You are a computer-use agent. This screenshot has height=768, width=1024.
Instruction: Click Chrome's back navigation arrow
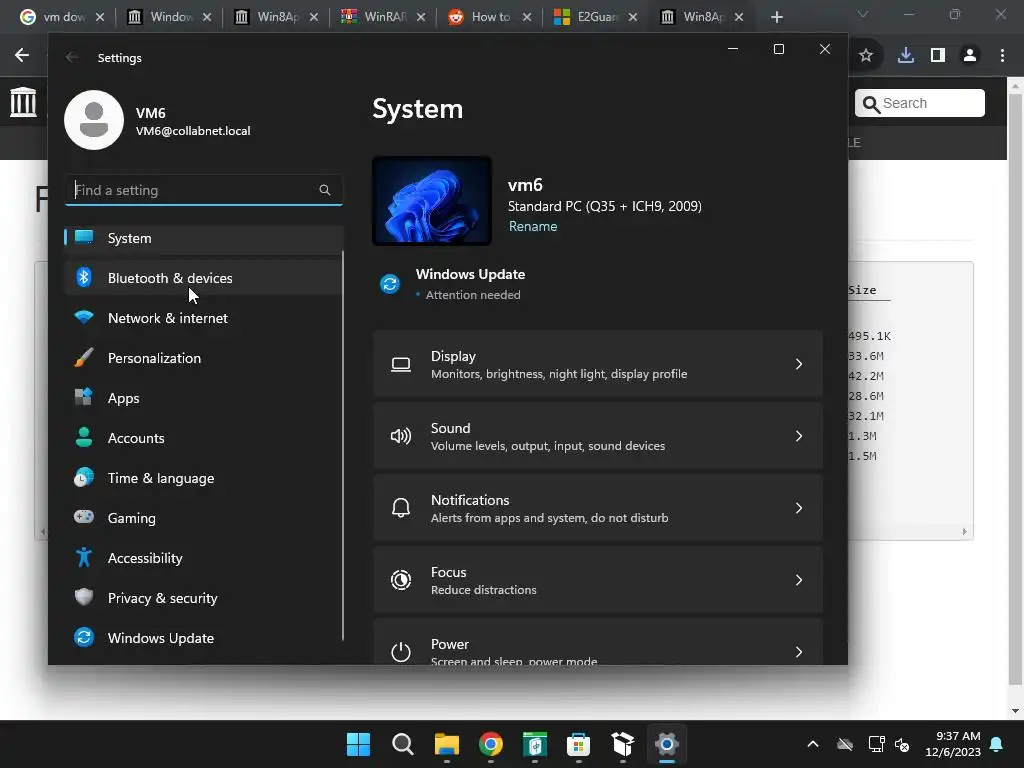click(22, 56)
